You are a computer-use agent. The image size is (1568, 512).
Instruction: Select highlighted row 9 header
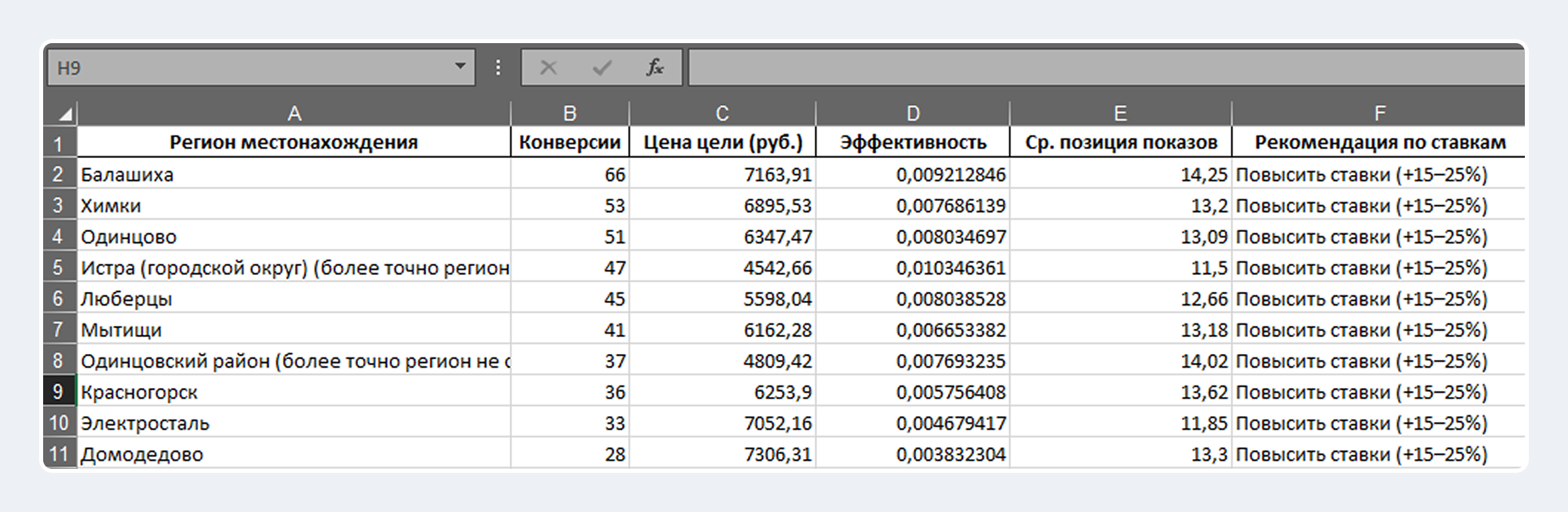click(x=59, y=391)
